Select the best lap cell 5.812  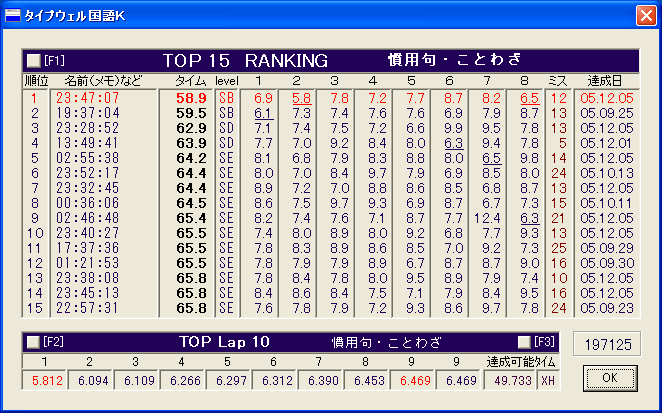tap(44, 380)
